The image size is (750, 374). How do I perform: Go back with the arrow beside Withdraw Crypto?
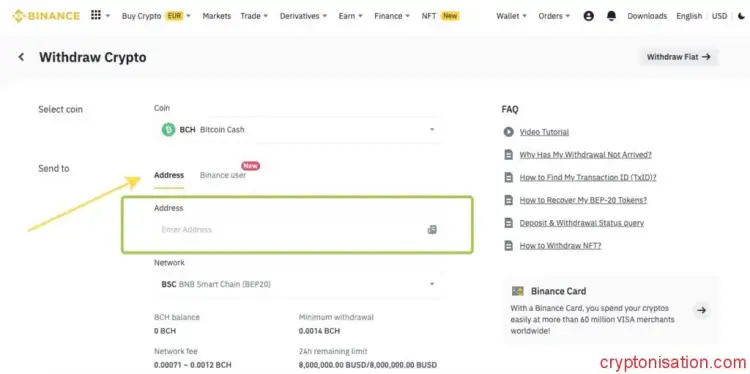click(x=21, y=57)
